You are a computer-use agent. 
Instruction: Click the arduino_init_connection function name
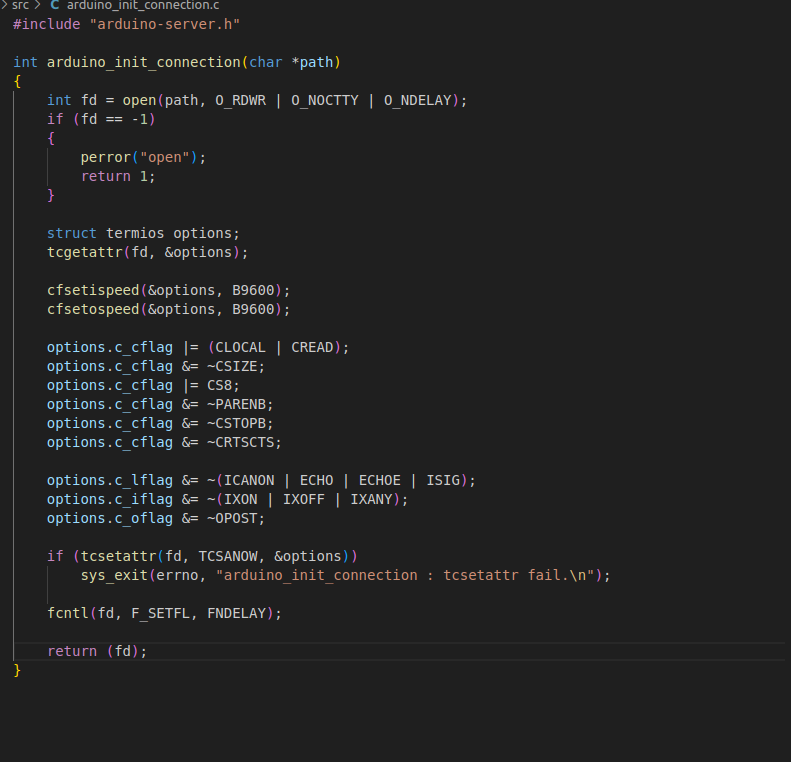(x=144, y=63)
